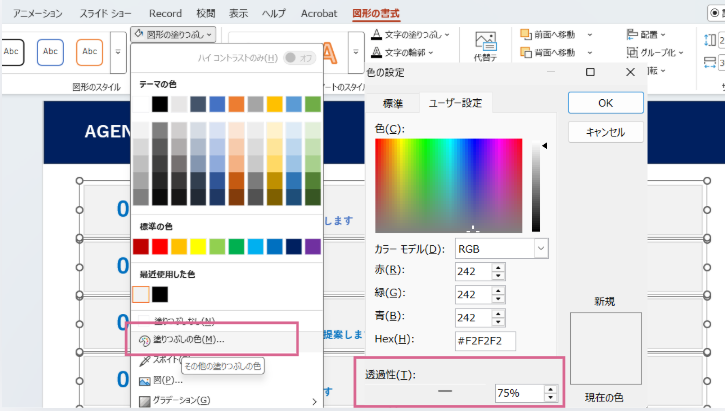Choose グラデーション(G) submenu item
Image resolution: width=725 pixels, height=411 pixels.
click(227, 400)
